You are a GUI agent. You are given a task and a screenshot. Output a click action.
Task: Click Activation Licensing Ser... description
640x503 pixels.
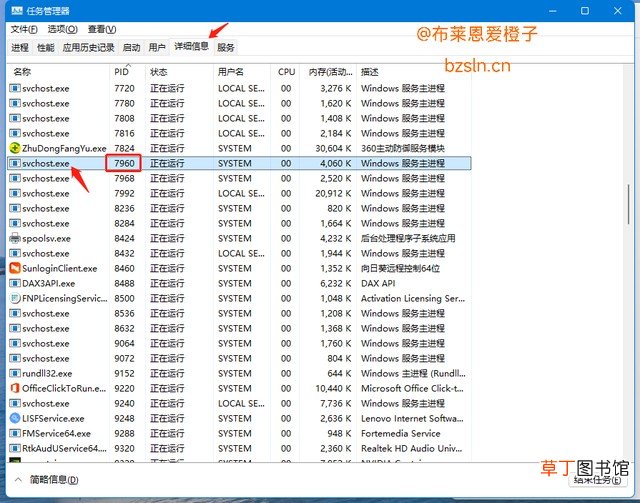(x=413, y=298)
